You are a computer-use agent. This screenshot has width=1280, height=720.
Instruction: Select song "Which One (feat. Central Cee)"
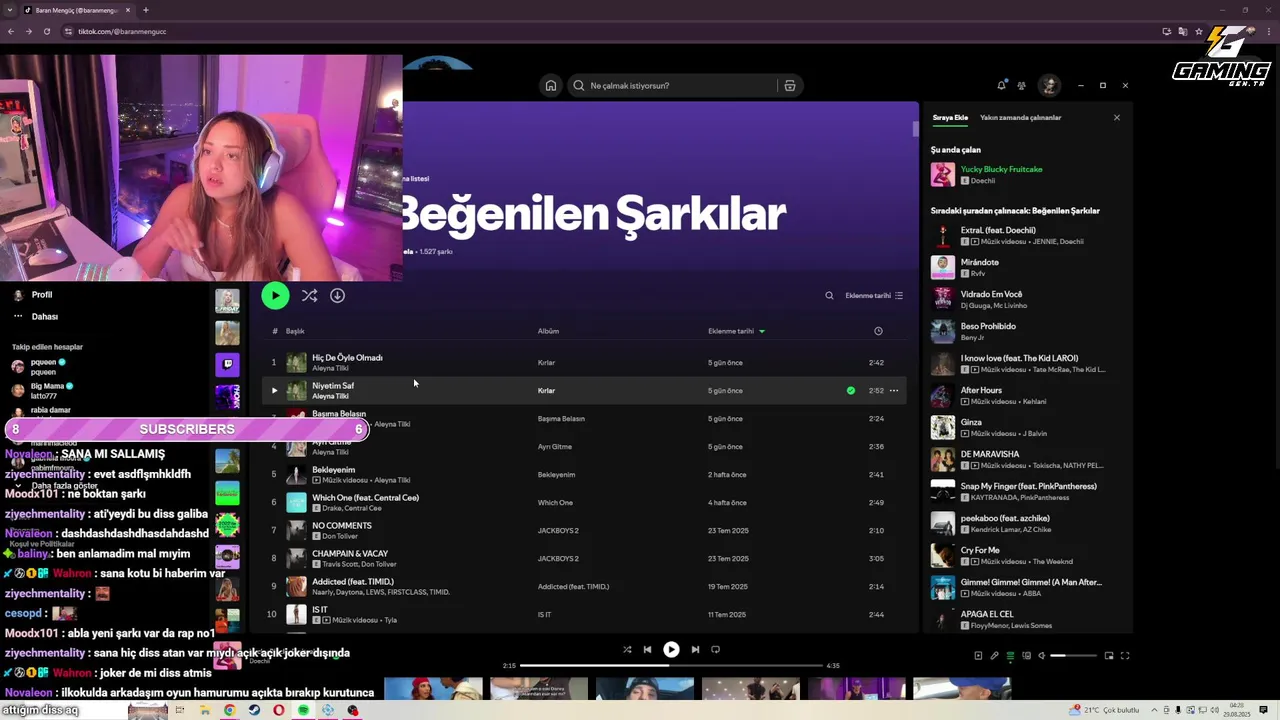click(365, 497)
